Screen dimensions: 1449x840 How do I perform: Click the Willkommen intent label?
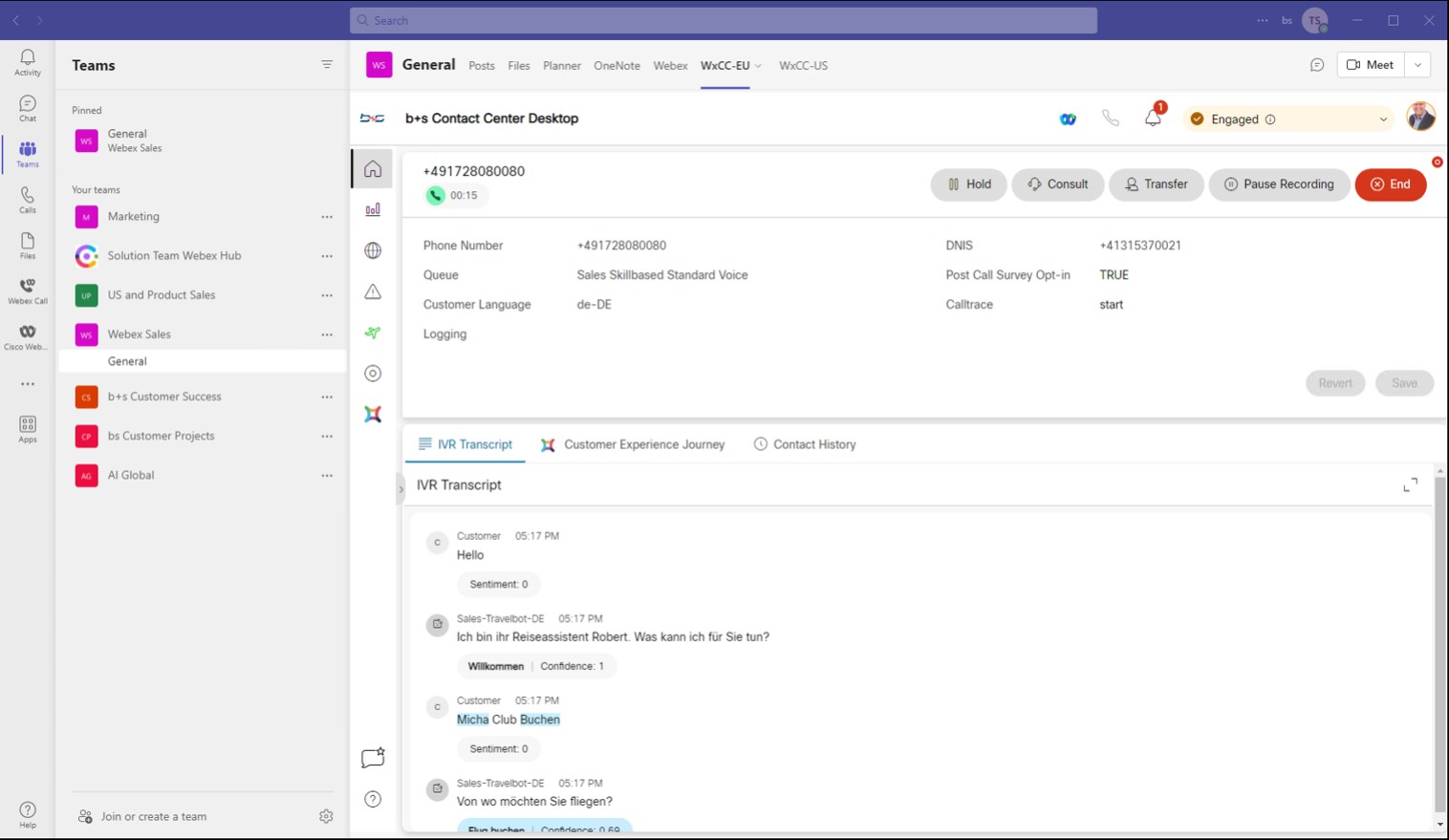pyautogui.click(x=496, y=666)
